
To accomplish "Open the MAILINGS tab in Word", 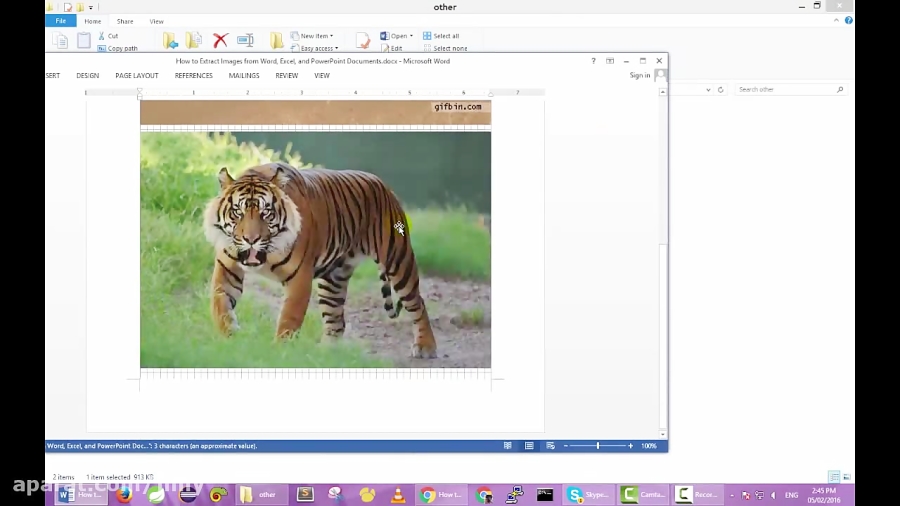I will 244,76.
